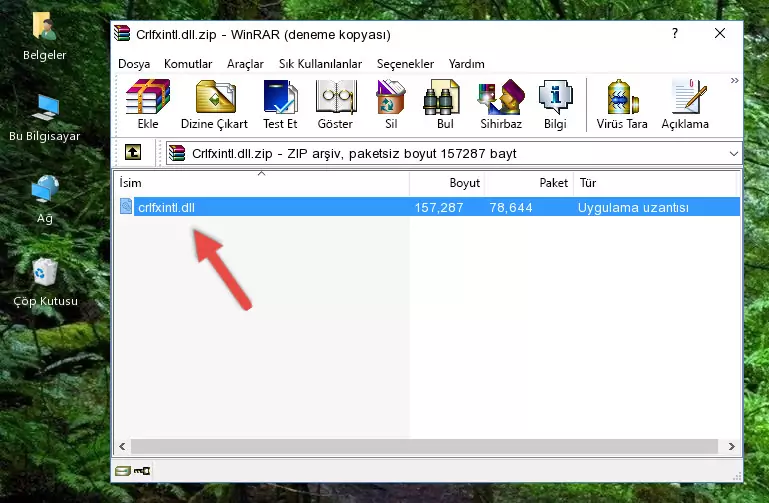Open the Yardım menu
Screen dimensions: 769x503
pos(466,64)
